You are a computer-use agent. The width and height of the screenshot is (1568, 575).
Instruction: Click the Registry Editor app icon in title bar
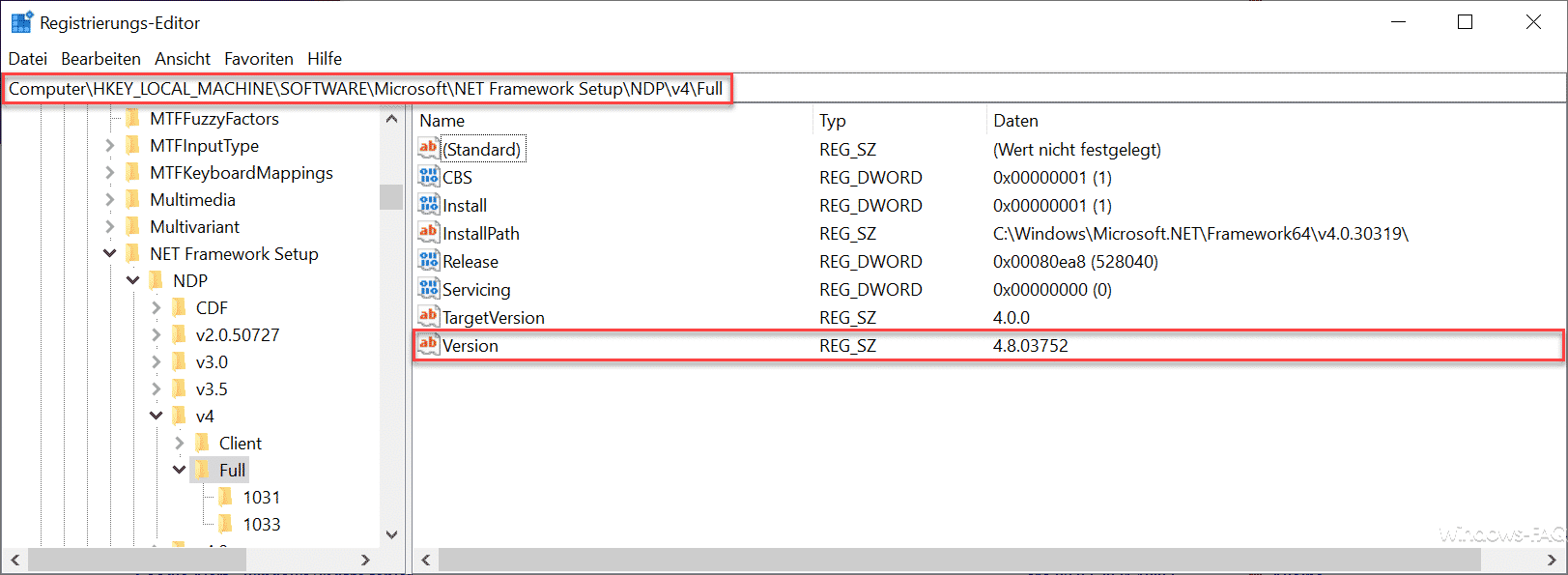tap(21, 21)
